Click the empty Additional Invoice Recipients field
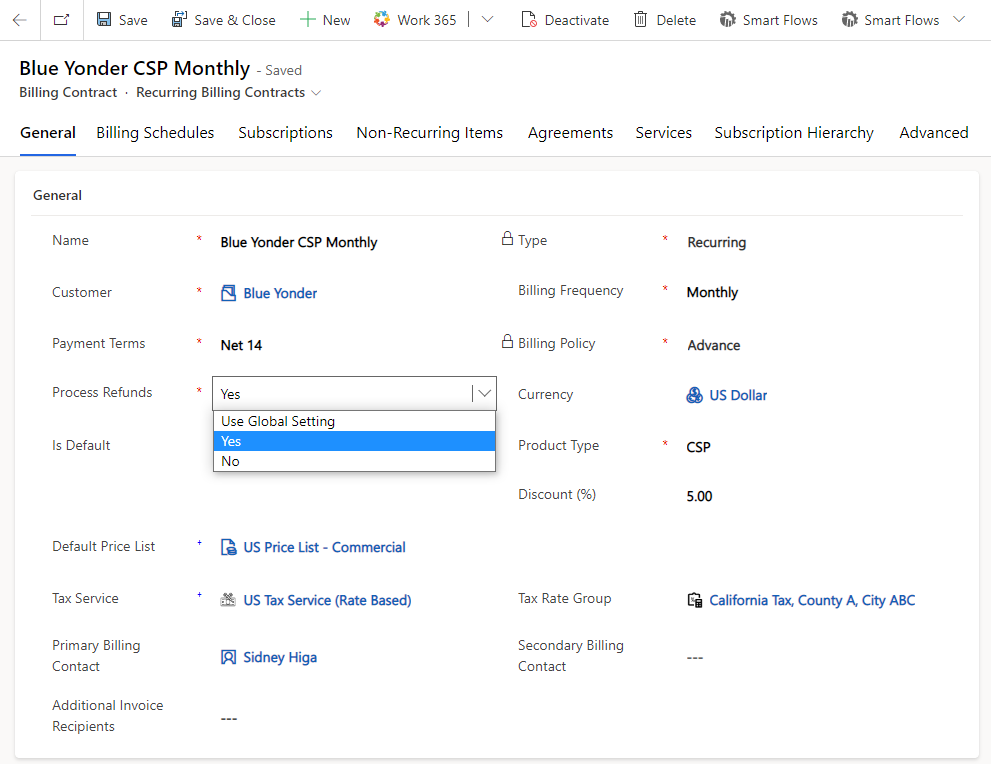 click(x=228, y=719)
